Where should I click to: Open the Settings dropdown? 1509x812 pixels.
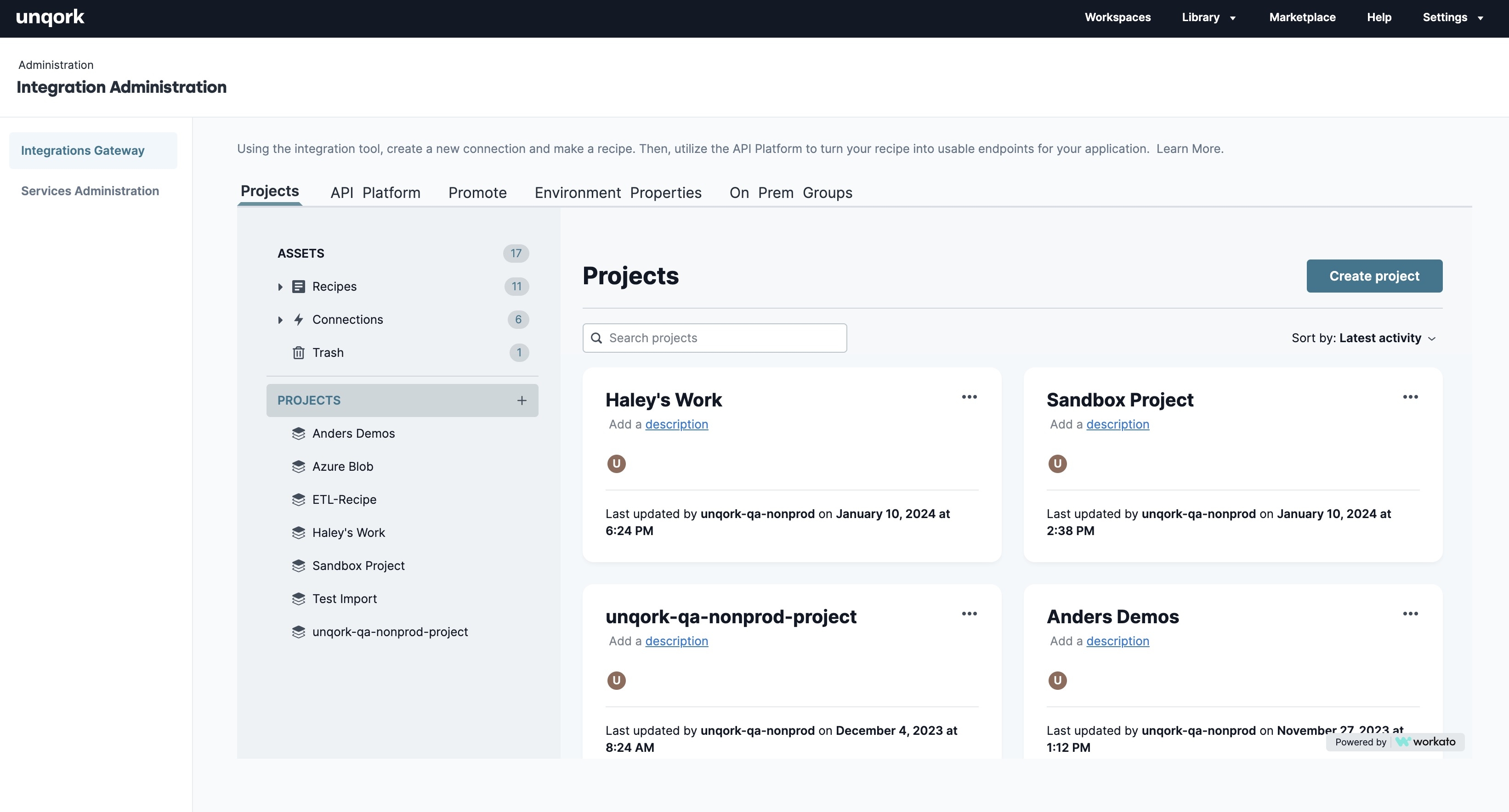pyautogui.click(x=1453, y=17)
